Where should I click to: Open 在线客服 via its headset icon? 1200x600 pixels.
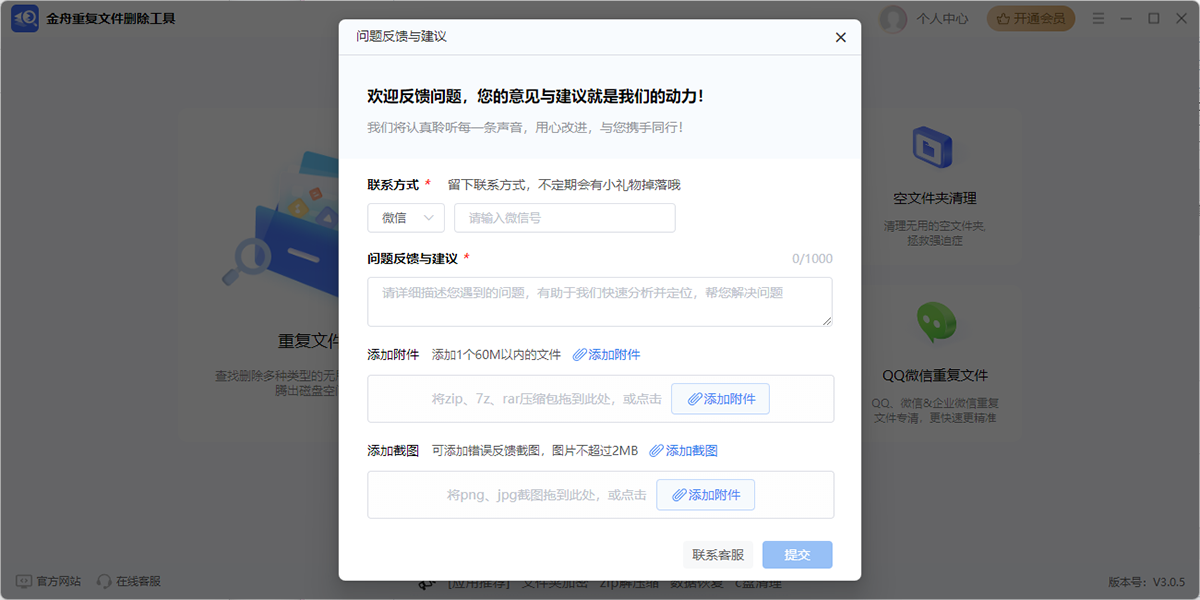point(103,578)
